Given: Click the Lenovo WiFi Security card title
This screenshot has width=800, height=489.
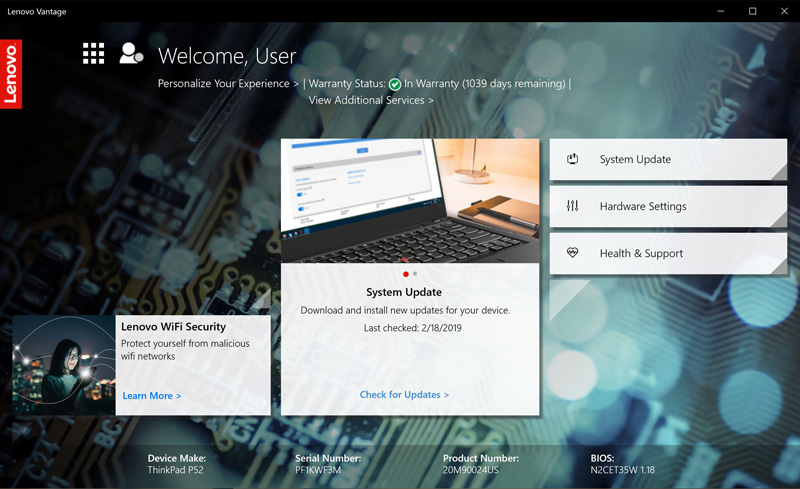Looking at the screenshot, I should point(173,327).
